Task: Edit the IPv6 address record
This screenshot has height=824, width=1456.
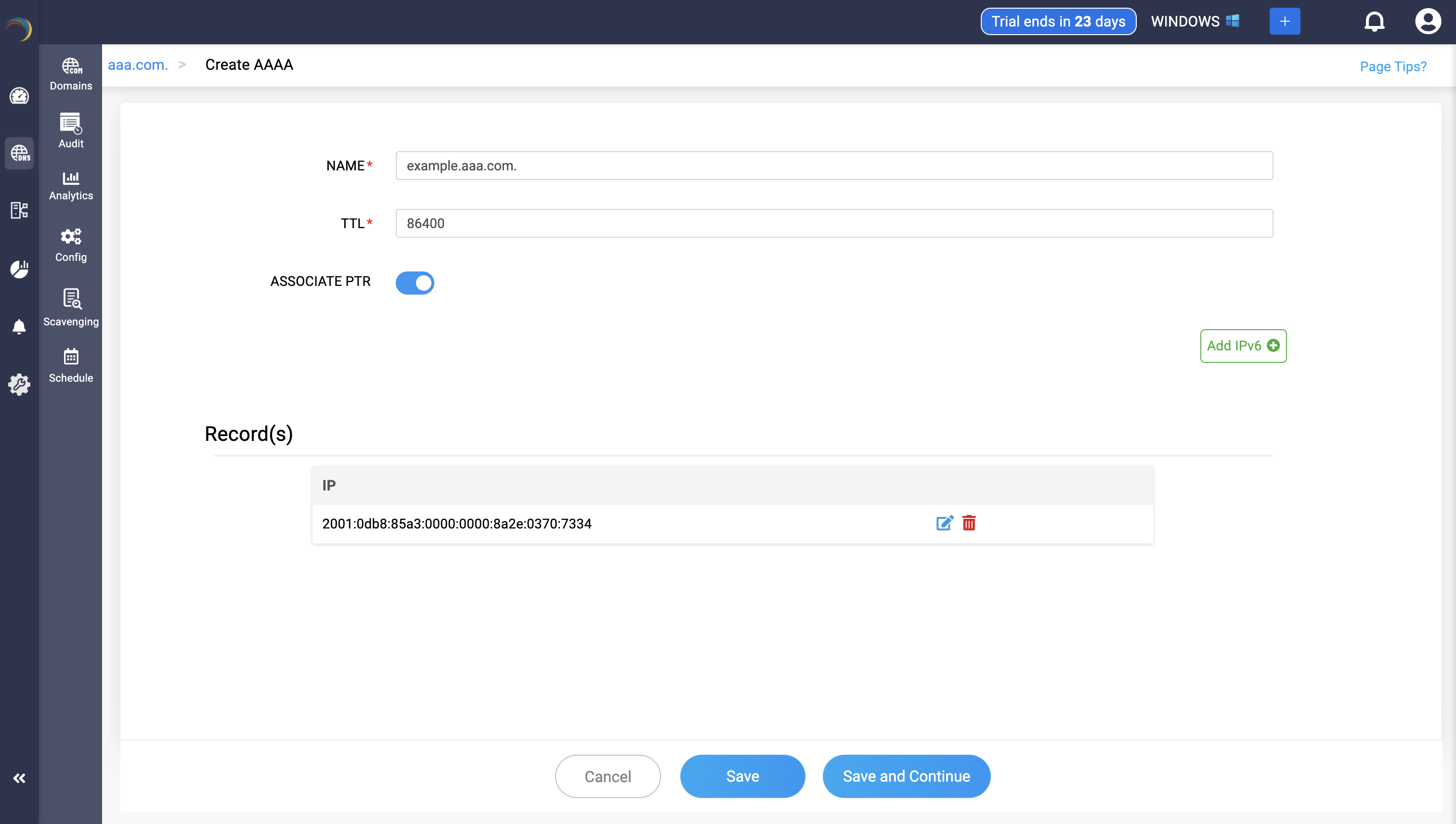Action: pos(944,523)
